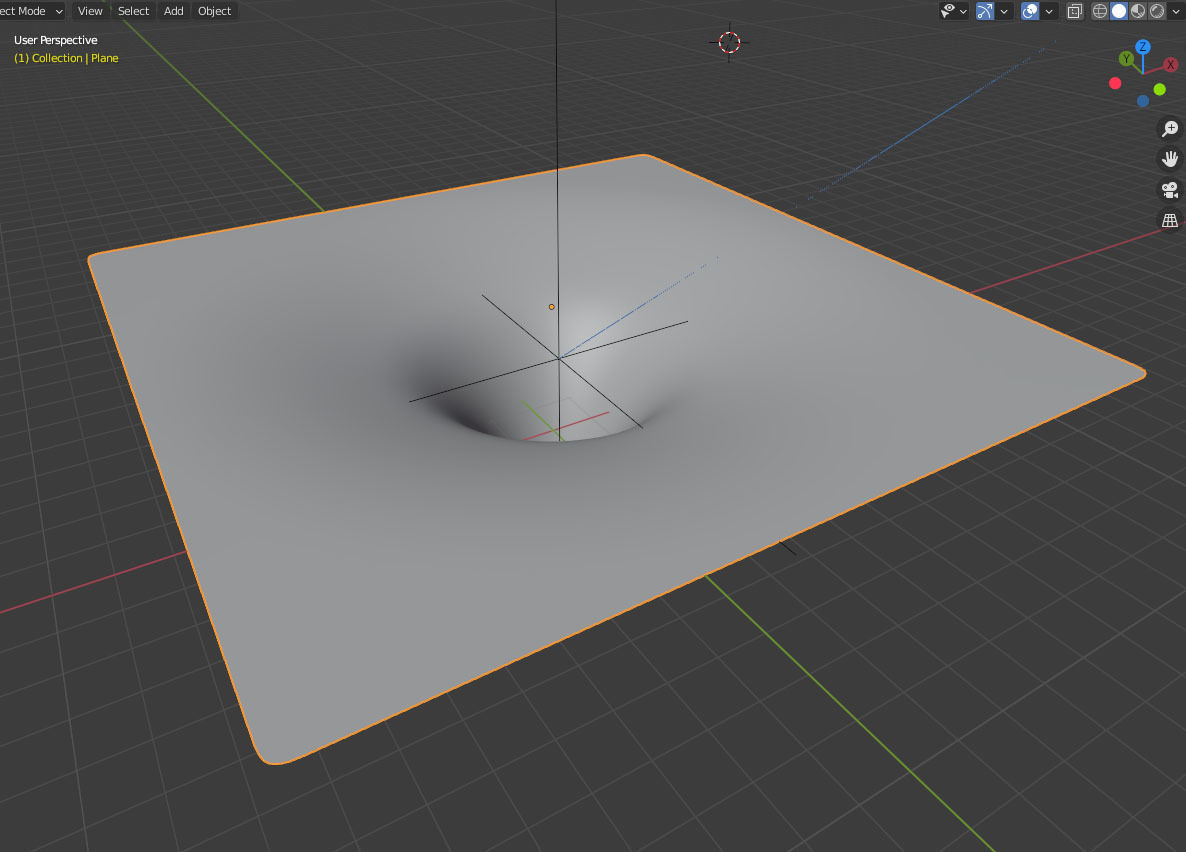Click the negative Z blue dot on gizmo
Viewport: 1186px width, 852px height.
(x=1143, y=101)
